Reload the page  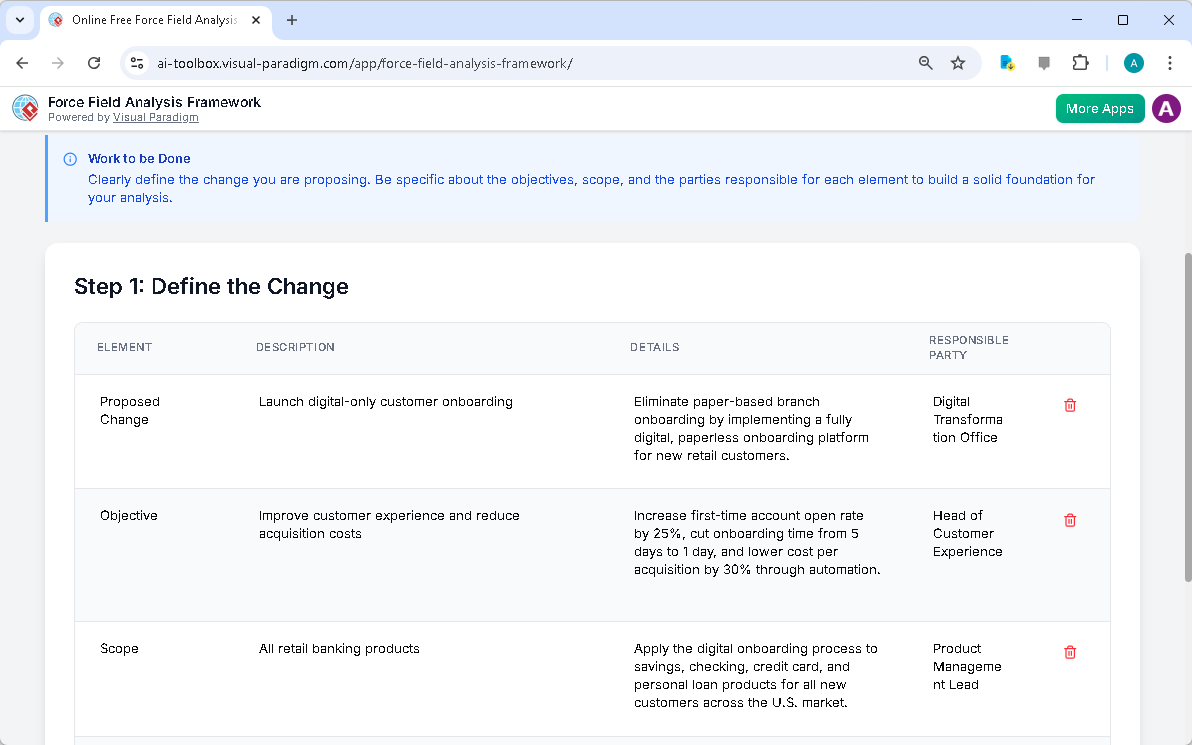[x=94, y=63]
